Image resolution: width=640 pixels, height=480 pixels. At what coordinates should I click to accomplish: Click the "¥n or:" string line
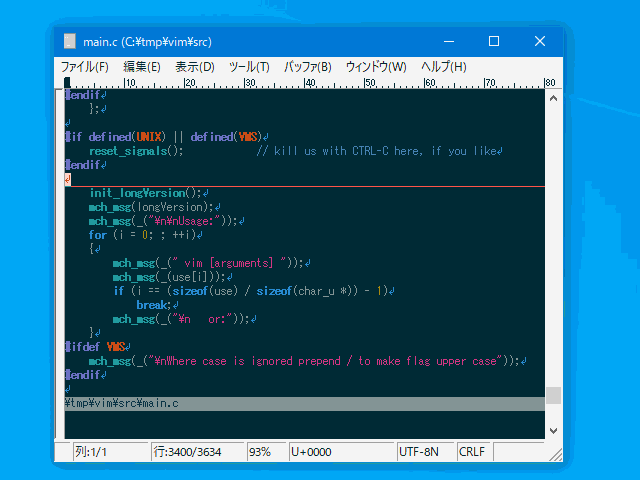click(184, 319)
